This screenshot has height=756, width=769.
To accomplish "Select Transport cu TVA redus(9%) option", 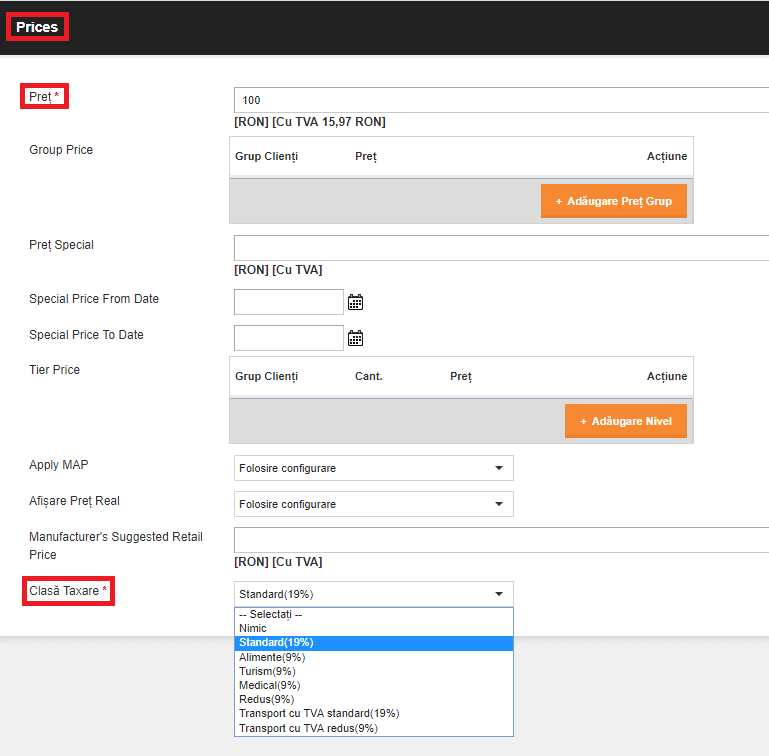I will coord(374,729).
